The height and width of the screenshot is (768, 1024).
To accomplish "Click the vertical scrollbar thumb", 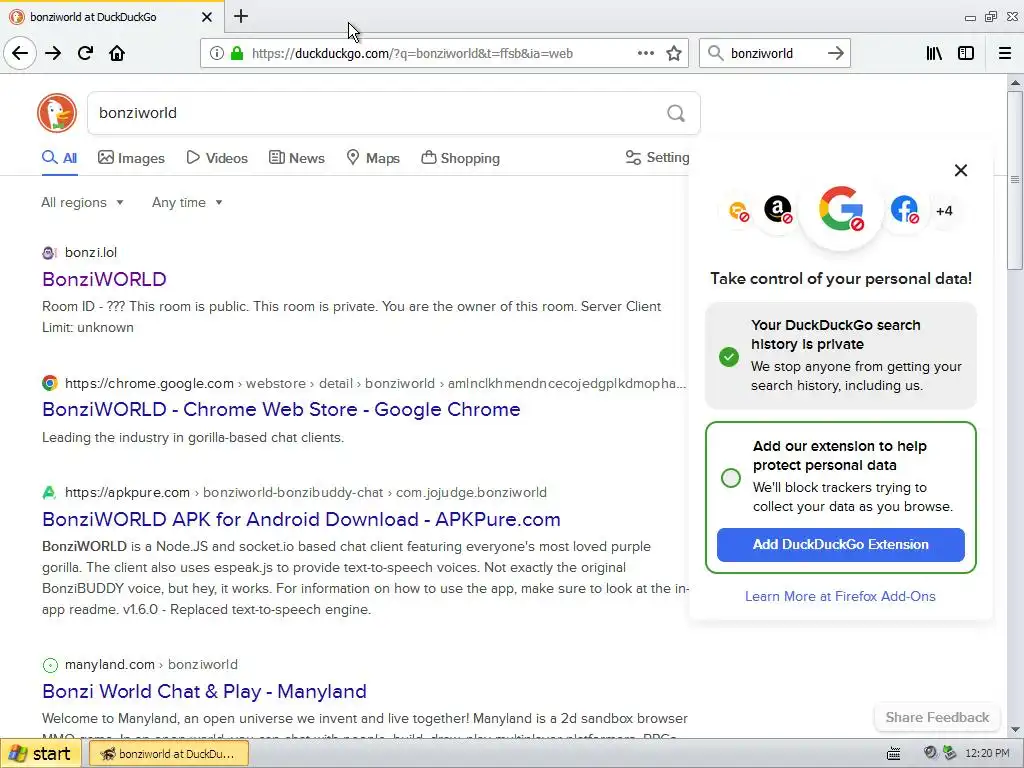I will tap(1015, 180).
